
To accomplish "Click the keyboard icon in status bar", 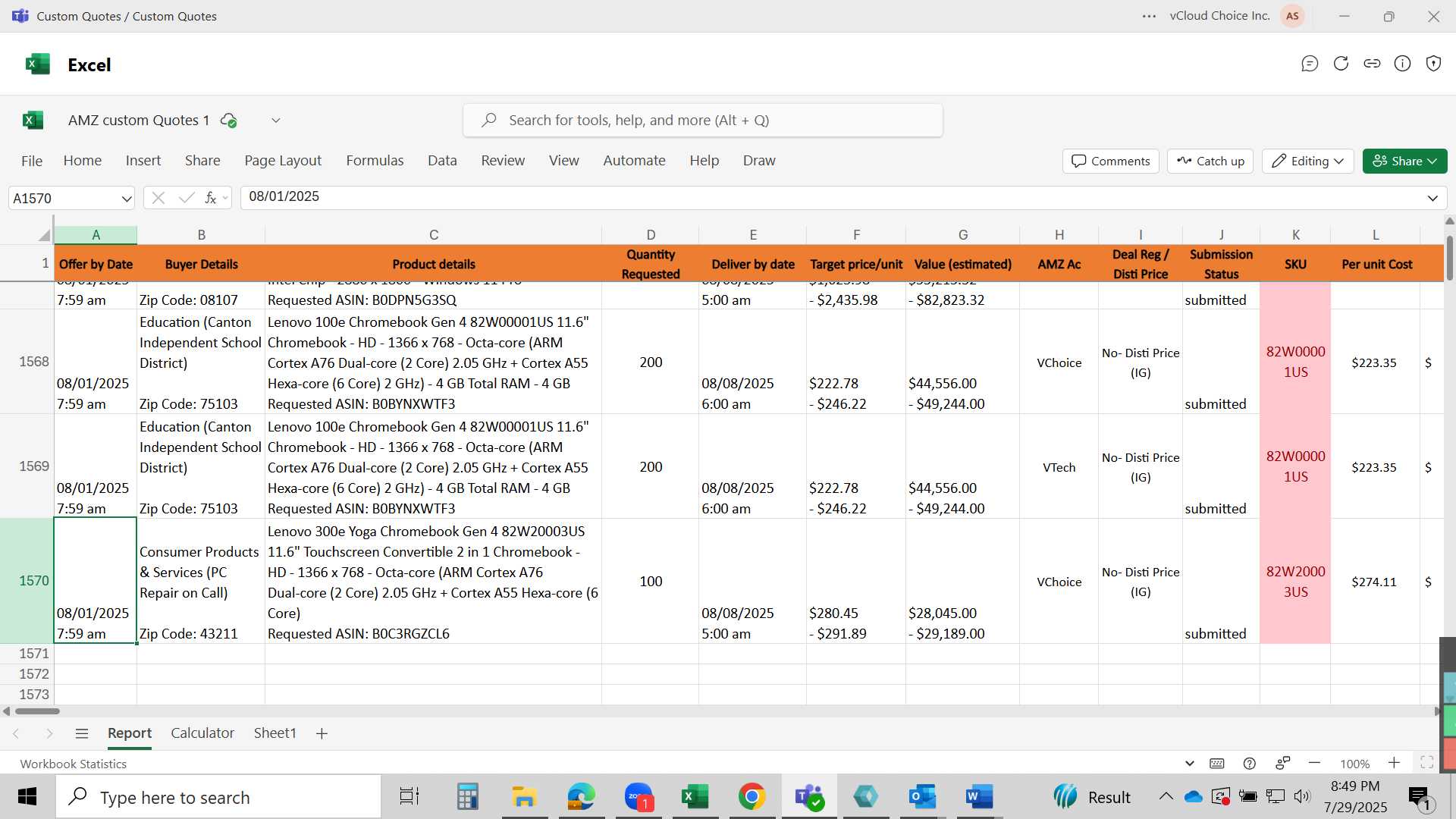I will pyautogui.click(x=1217, y=764).
